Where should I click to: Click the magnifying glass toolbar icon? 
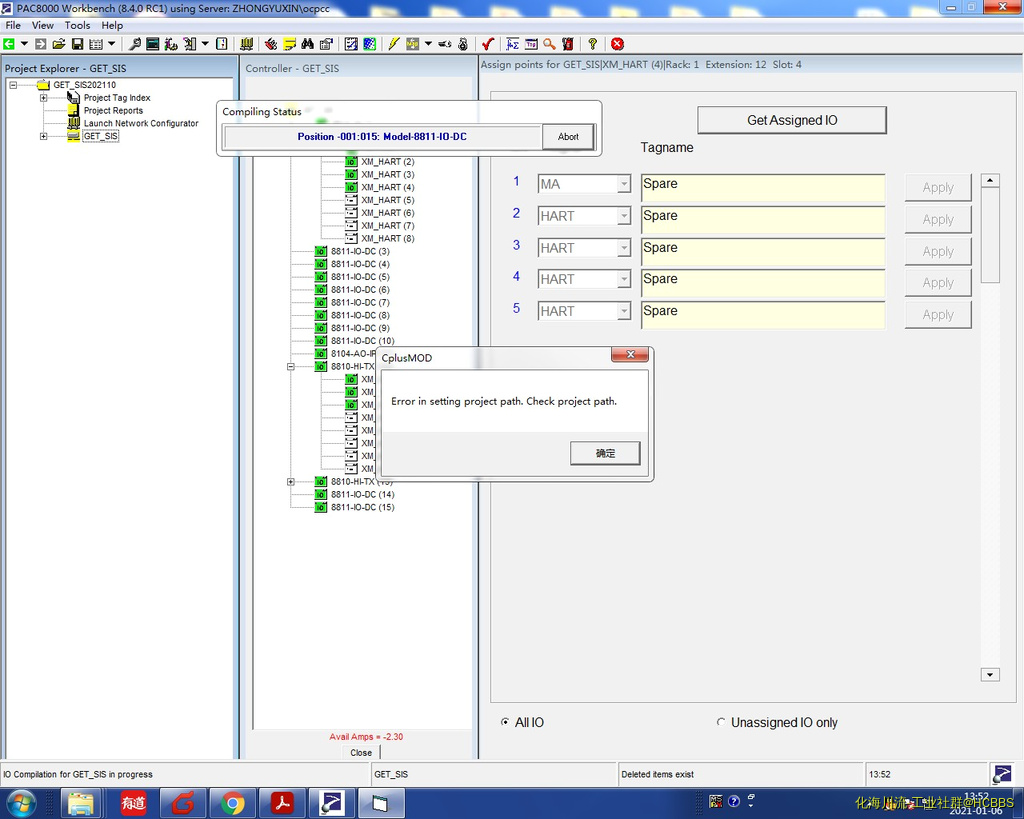pos(549,44)
